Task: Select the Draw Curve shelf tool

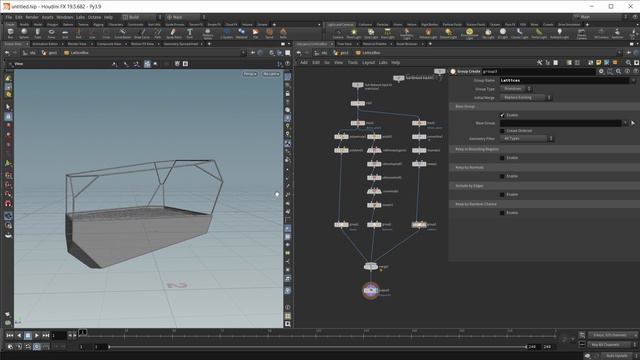Action: (142, 33)
